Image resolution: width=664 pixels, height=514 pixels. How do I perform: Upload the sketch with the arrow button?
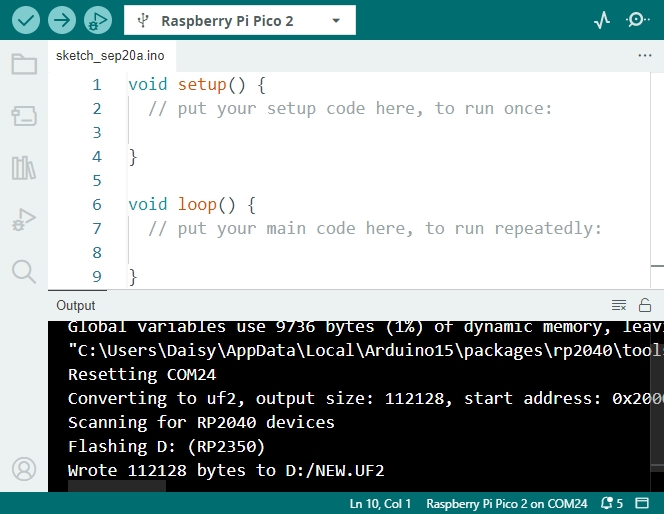point(62,20)
